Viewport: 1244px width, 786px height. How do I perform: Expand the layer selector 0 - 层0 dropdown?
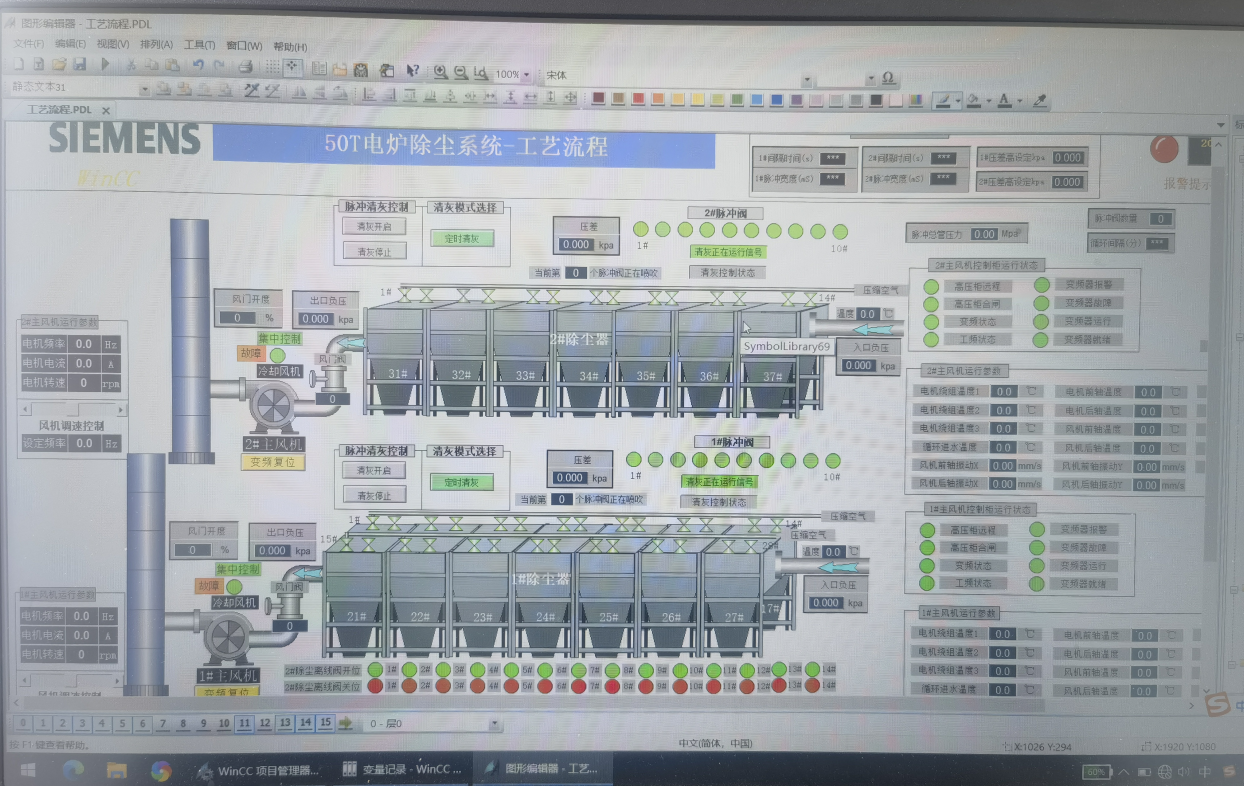click(494, 724)
